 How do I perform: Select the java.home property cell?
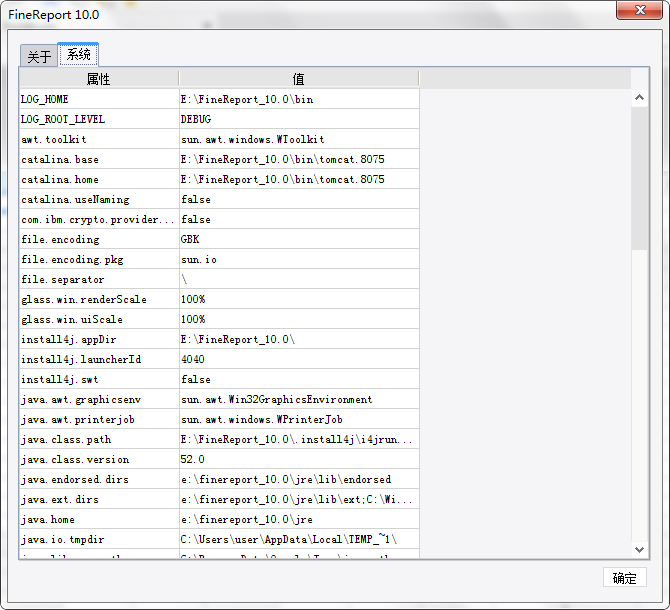coord(99,519)
